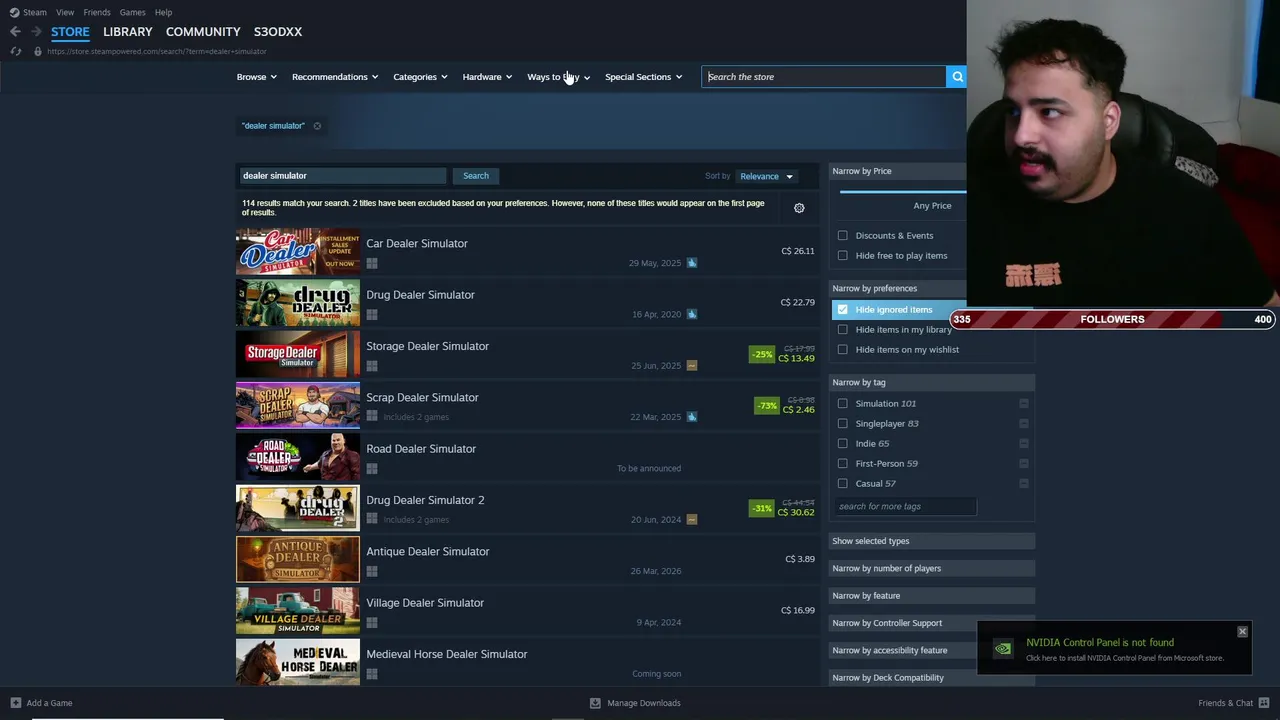Check Hide items in my library
Screen dimensions: 1280x720
click(x=843, y=330)
